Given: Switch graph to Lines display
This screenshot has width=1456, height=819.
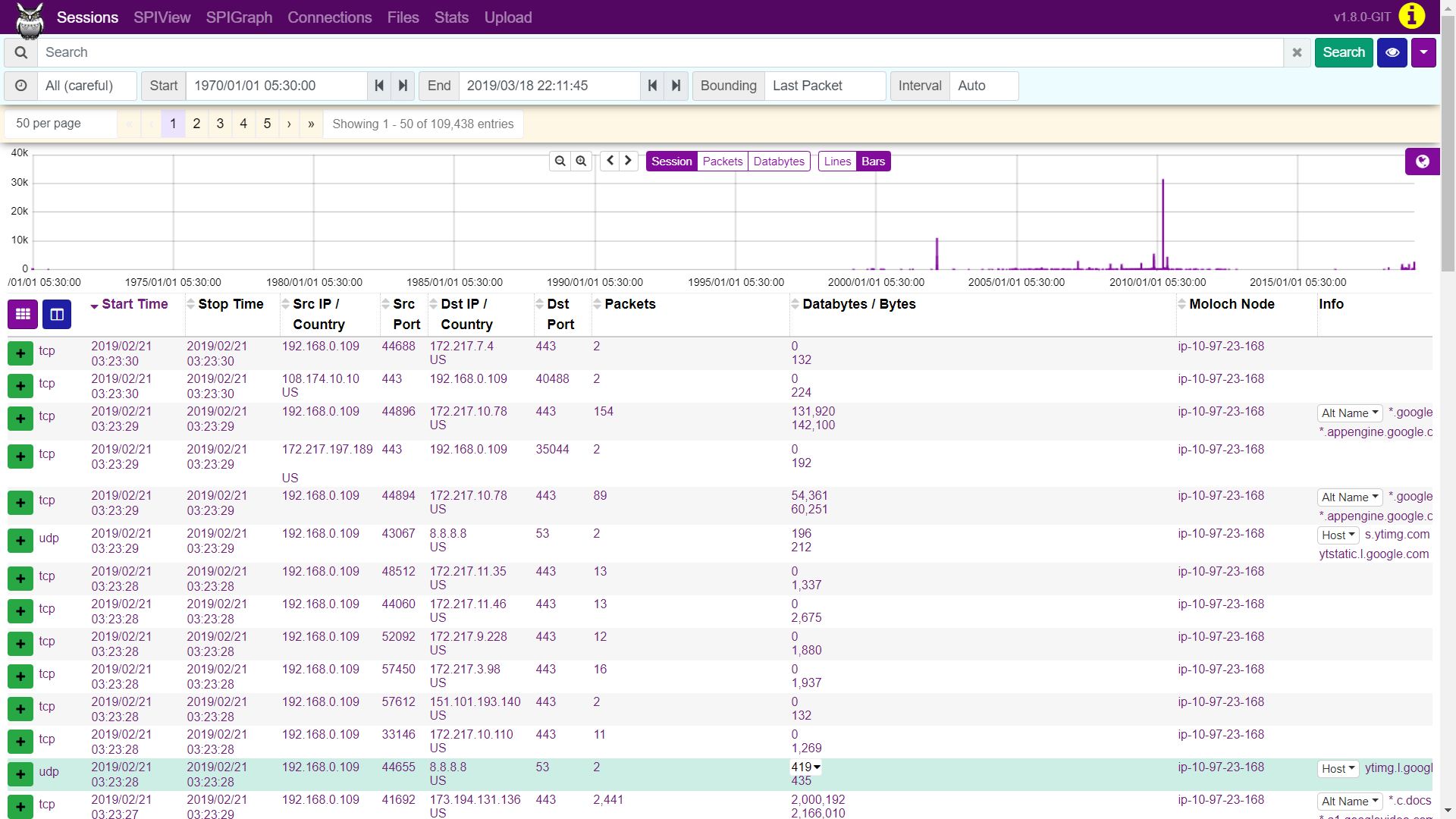Looking at the screenshot, I should point(837,161).
